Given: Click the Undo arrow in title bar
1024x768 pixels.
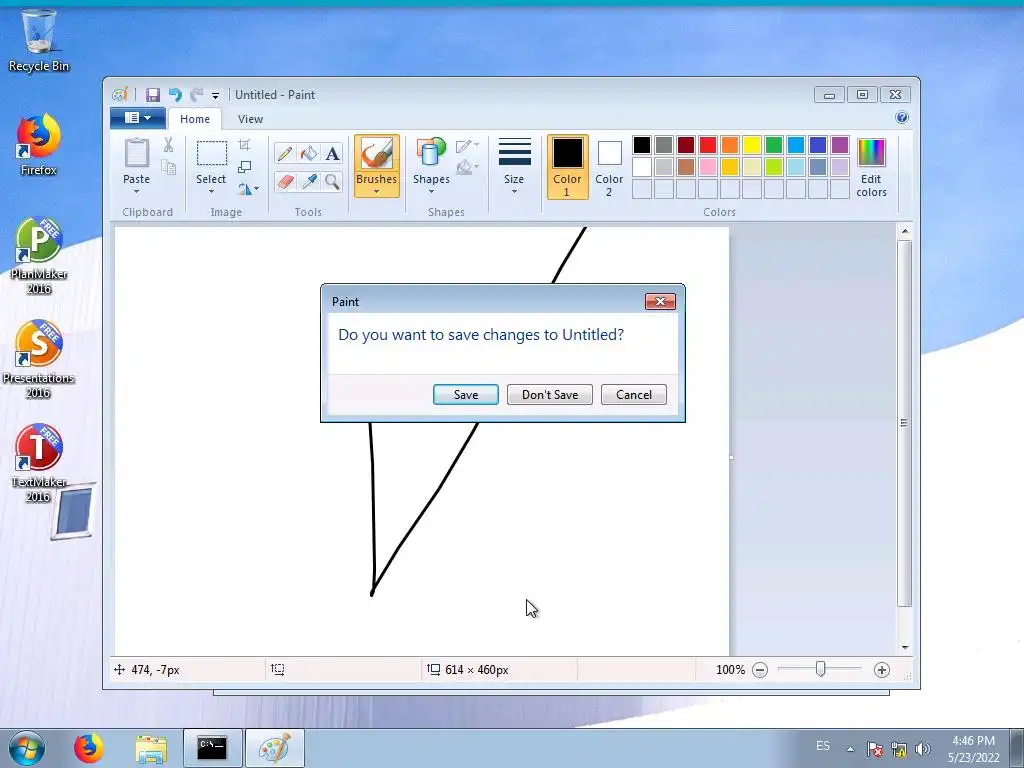Looking at the screenshot, I should pyautogui.click(x=175, y=95).
